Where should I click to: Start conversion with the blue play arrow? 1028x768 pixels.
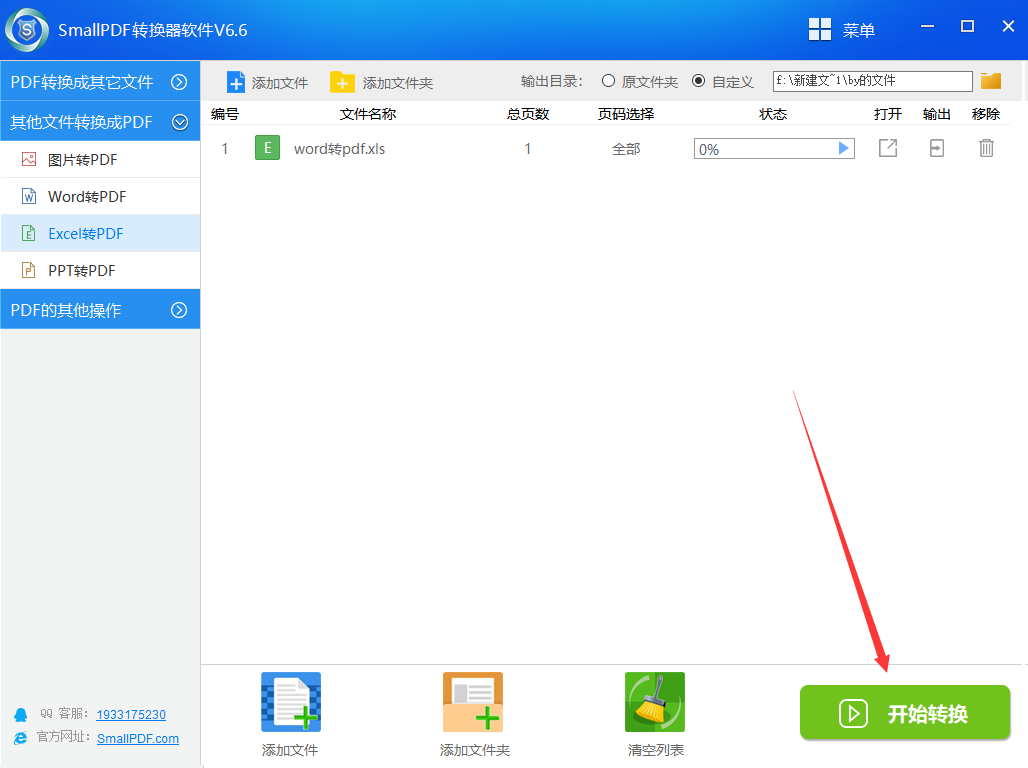[844, 149]
